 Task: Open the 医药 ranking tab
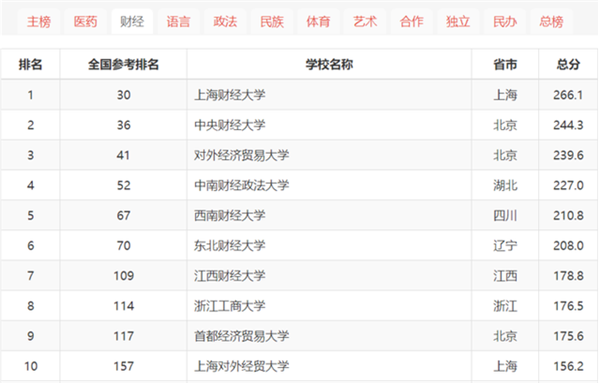85,21
